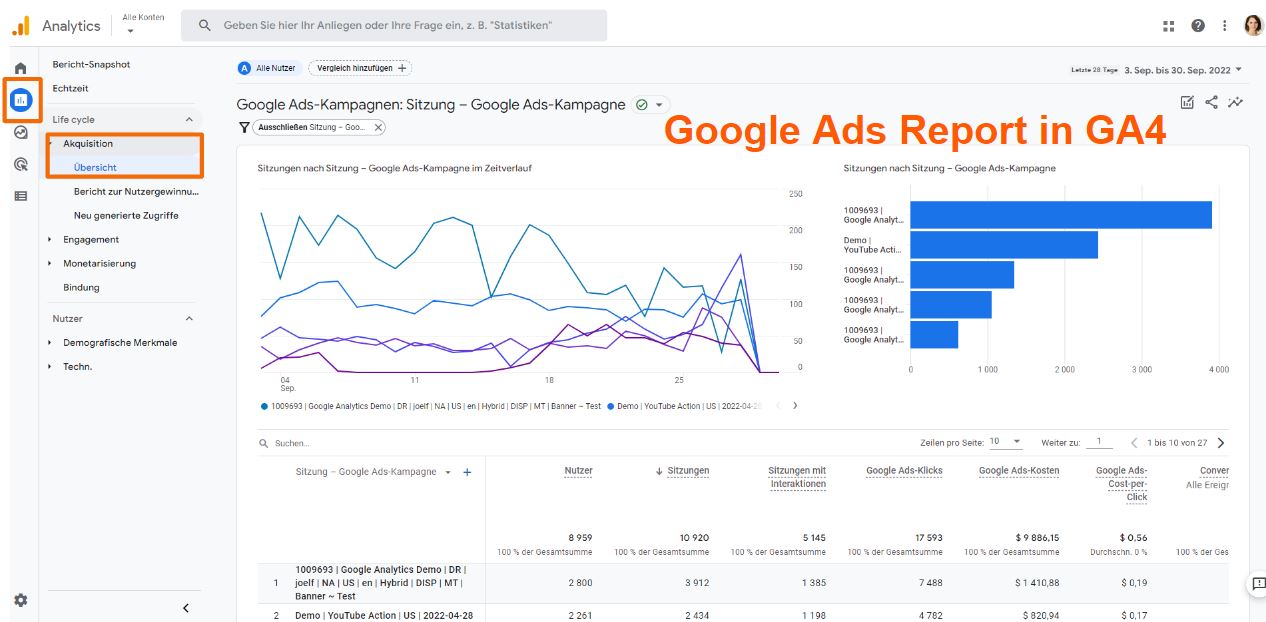Open Admin via the gear icon
Image resolution: width=1266 pixels, height=622 pixels.
(19, 600)
